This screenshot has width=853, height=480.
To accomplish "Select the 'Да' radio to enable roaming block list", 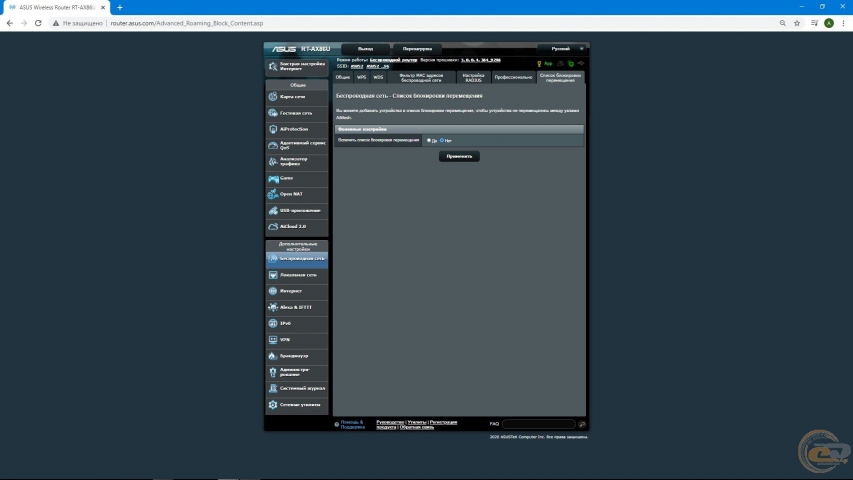I will (x=429, y=140).
